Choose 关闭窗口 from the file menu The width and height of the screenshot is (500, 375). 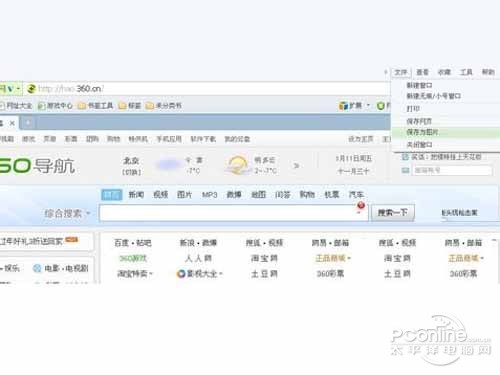[x=446, y=145]
